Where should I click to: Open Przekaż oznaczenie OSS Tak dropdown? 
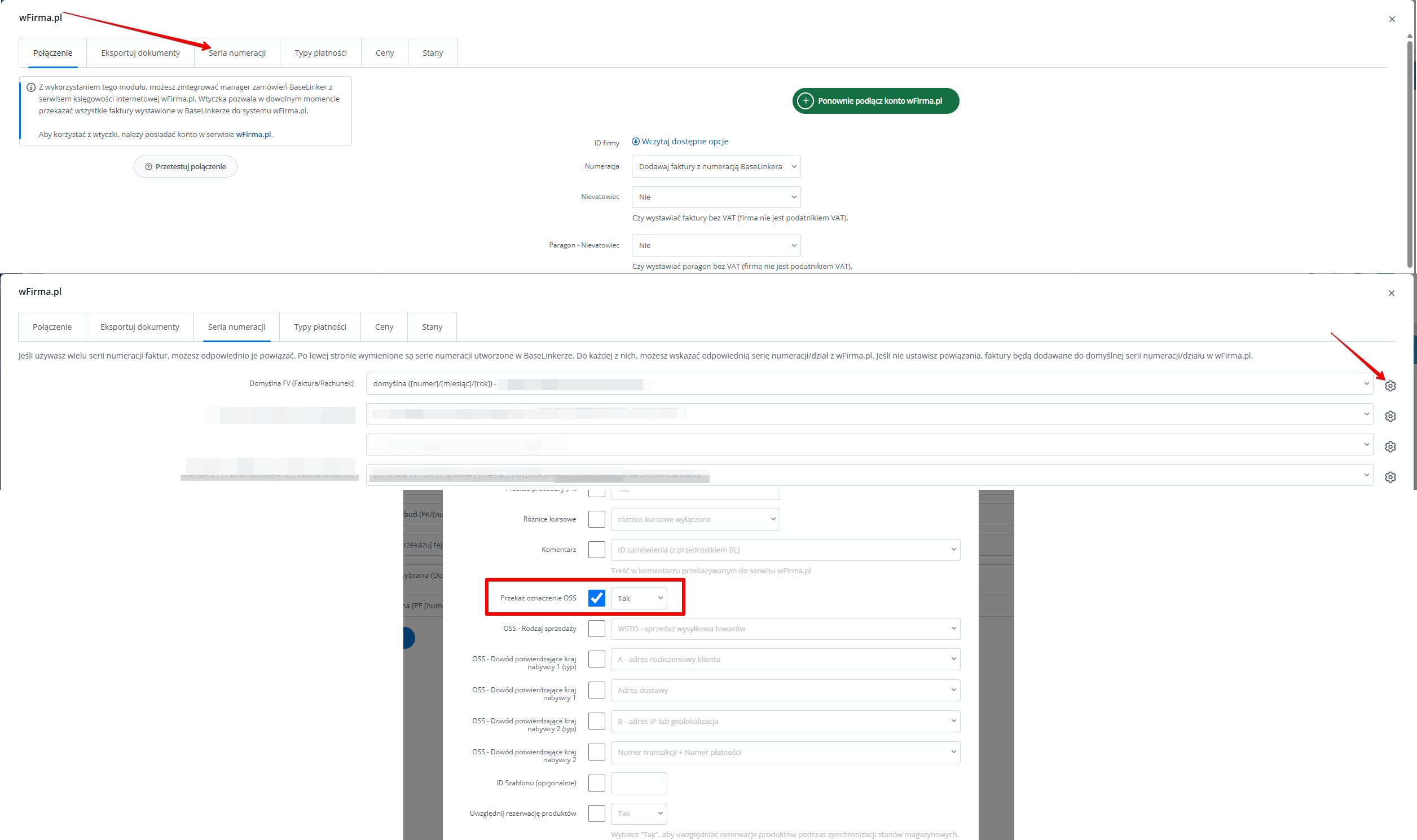click(x=639, y=598)
